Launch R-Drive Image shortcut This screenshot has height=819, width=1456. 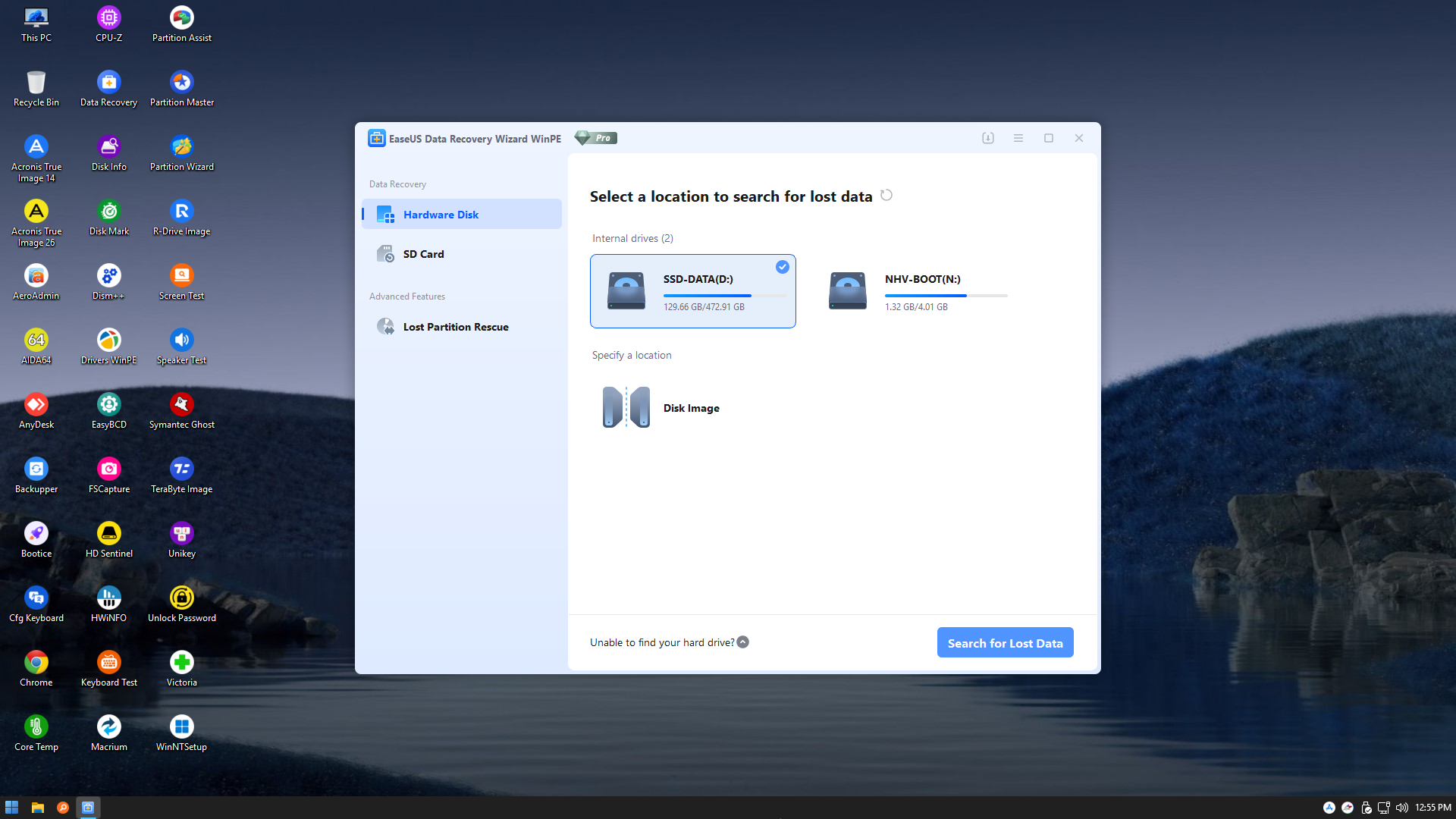tap(182, 218)
